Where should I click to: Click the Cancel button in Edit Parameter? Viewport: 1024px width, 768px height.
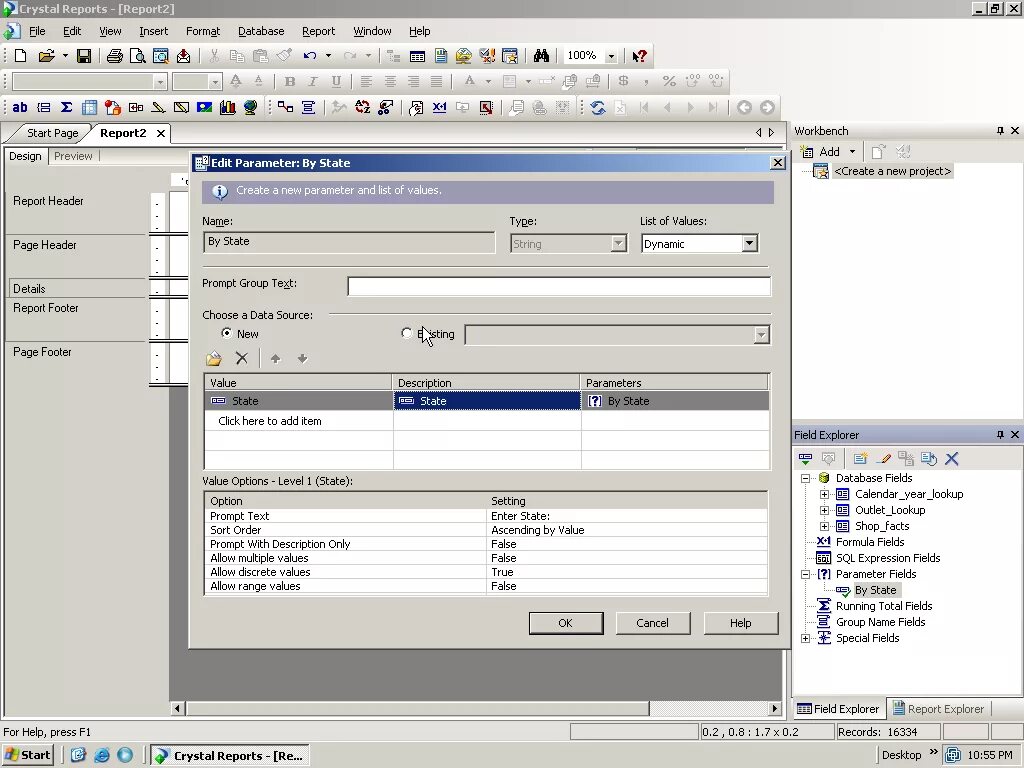click(652, 623)
